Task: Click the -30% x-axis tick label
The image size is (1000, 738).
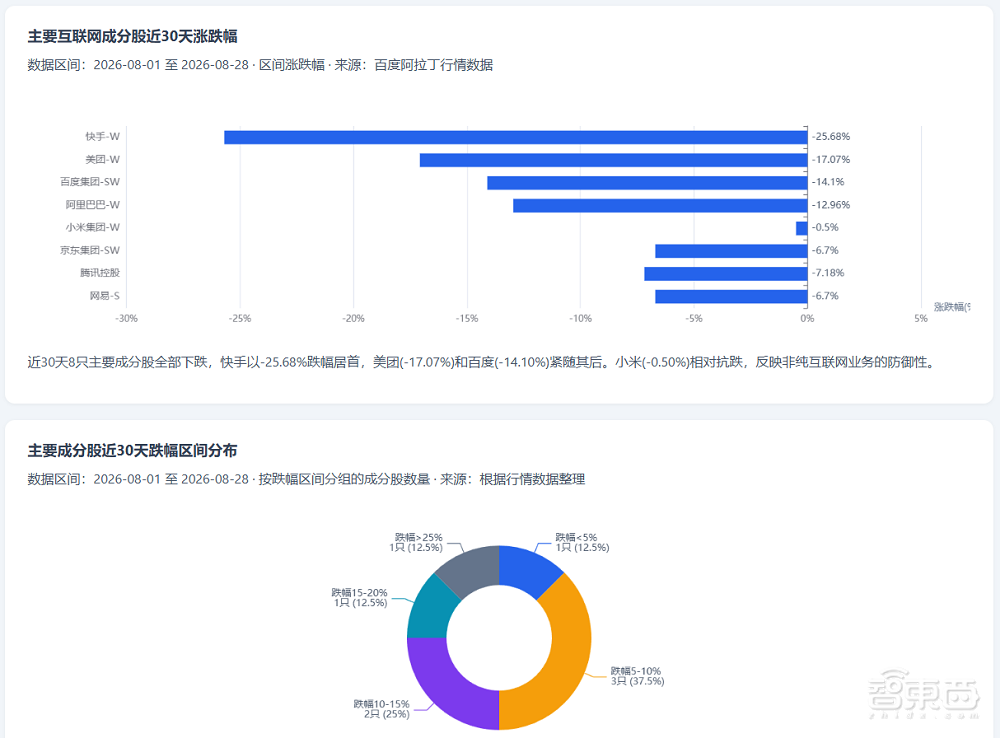Action: pos(126,318)
